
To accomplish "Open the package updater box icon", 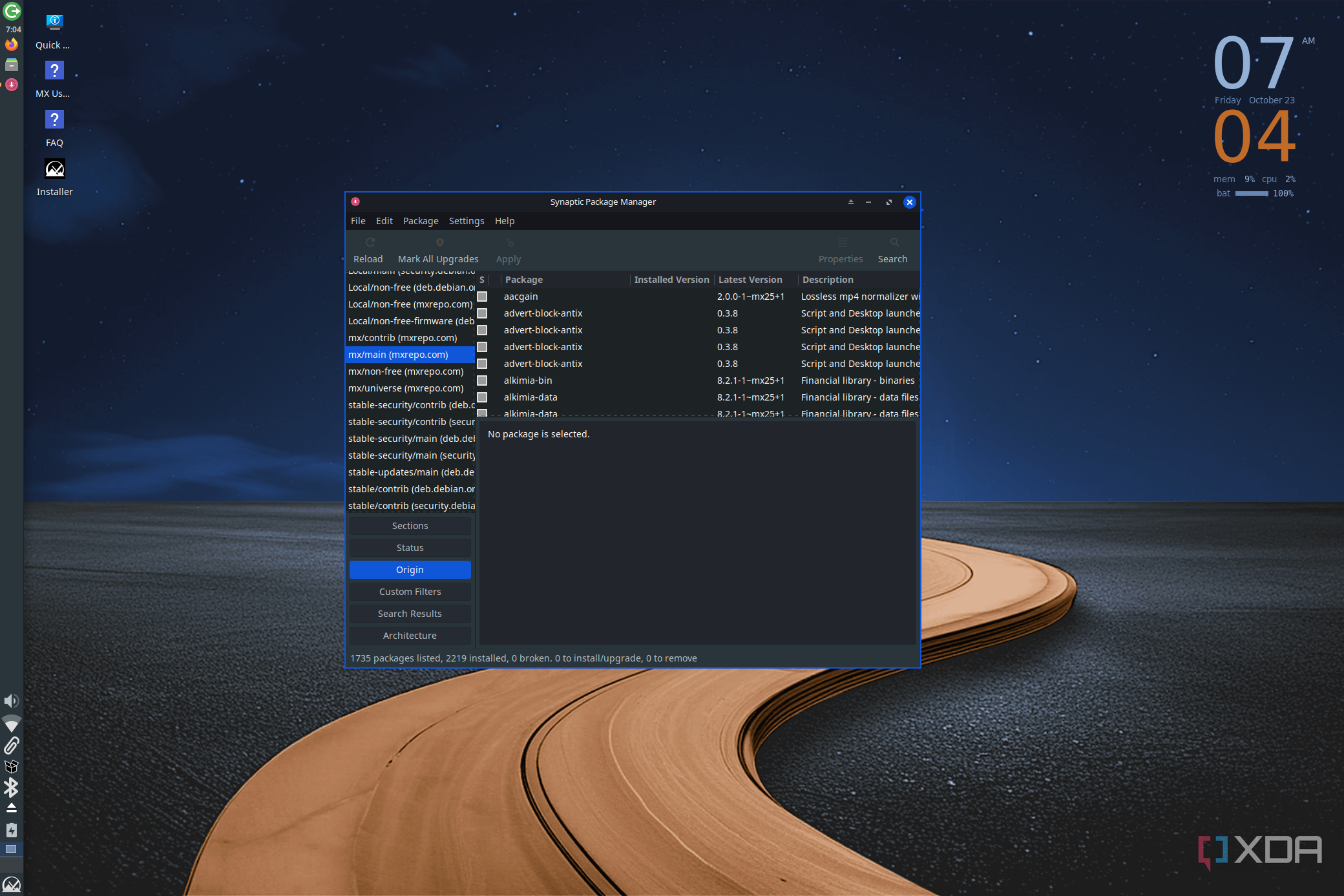I will pos(12,767).
